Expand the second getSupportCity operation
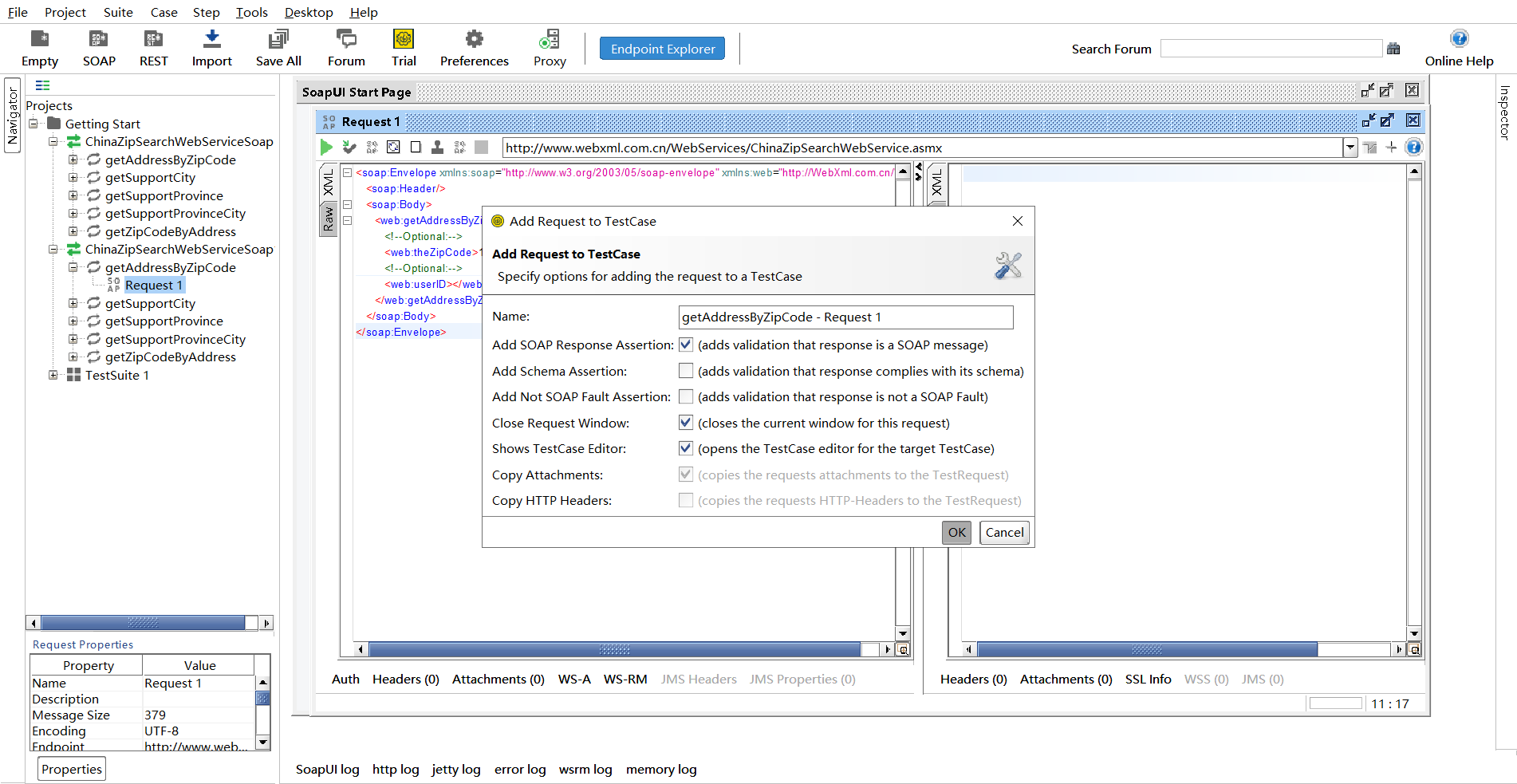The image size is (1517, 784). 73,303
